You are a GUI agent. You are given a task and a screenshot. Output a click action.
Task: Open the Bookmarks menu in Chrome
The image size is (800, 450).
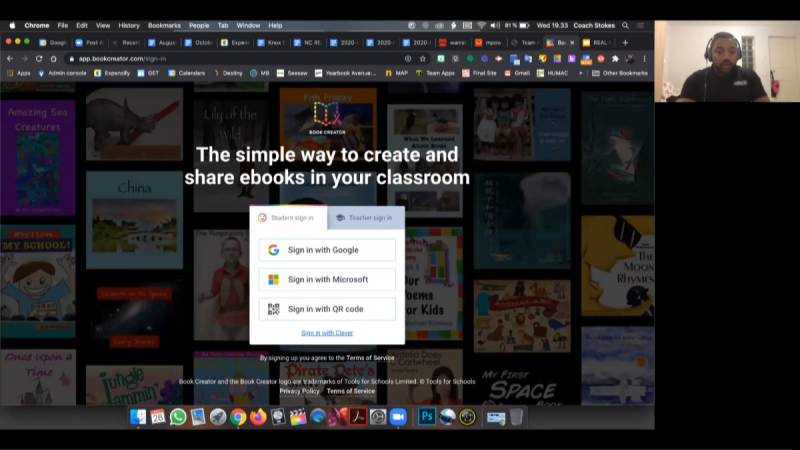pos(164,26)
